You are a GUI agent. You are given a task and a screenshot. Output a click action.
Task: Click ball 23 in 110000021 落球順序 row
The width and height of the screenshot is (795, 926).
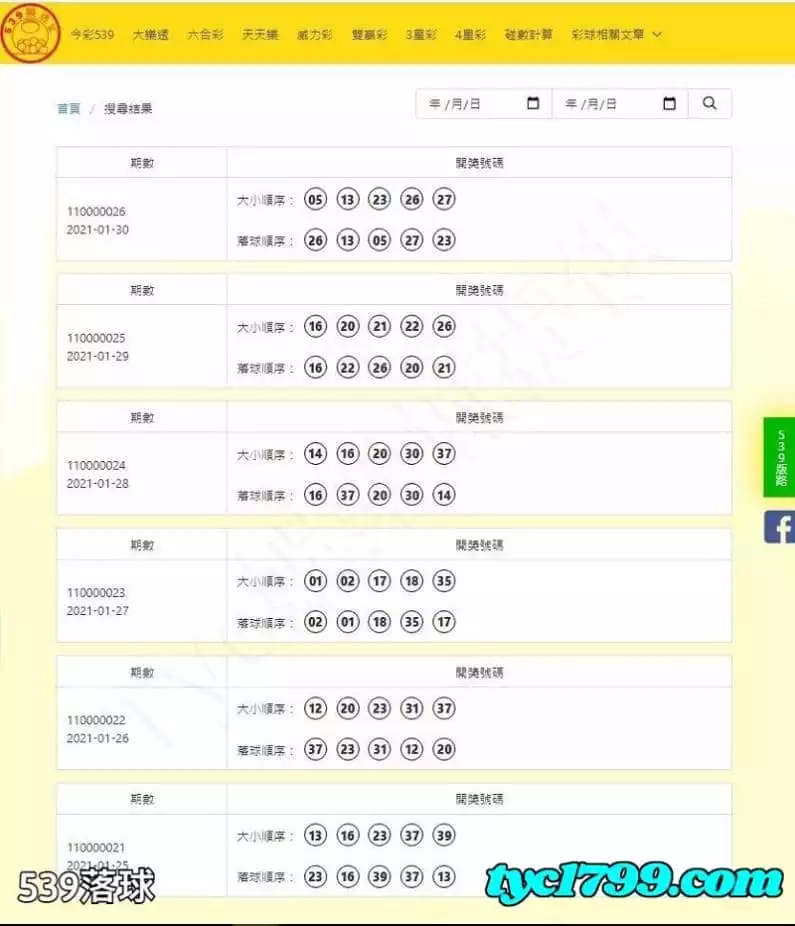pyautogui.click(x=315, y=876)
